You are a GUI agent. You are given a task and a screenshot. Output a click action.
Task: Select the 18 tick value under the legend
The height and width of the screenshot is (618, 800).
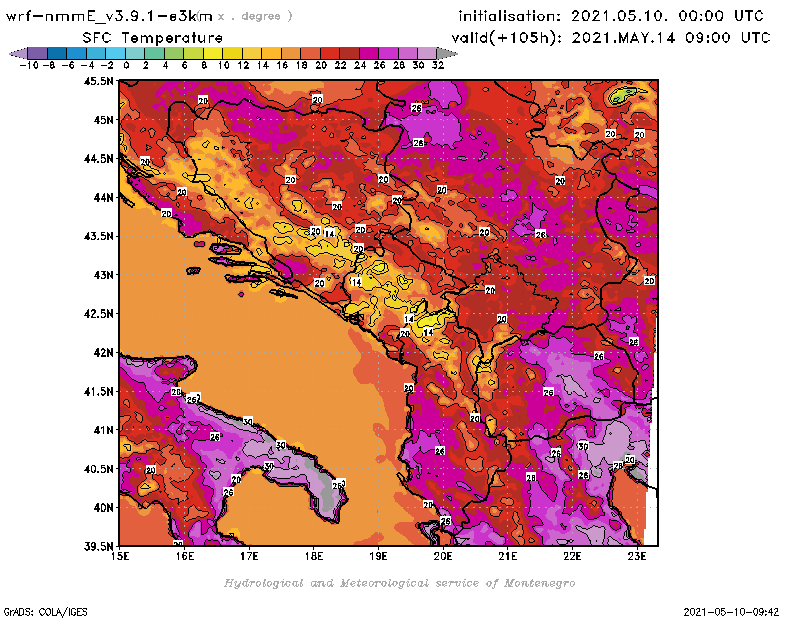coord(302,65)
